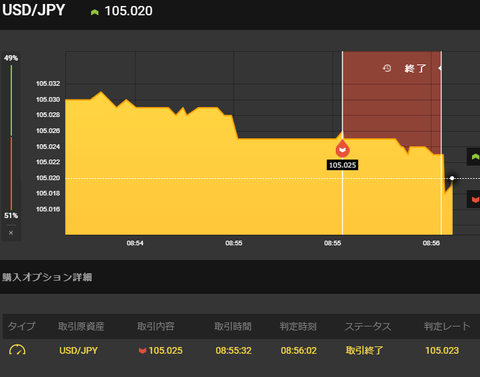Click the red Low arrow button at right edge
Image resolution: width=480 pixels, height=377 pixels.
475,199
